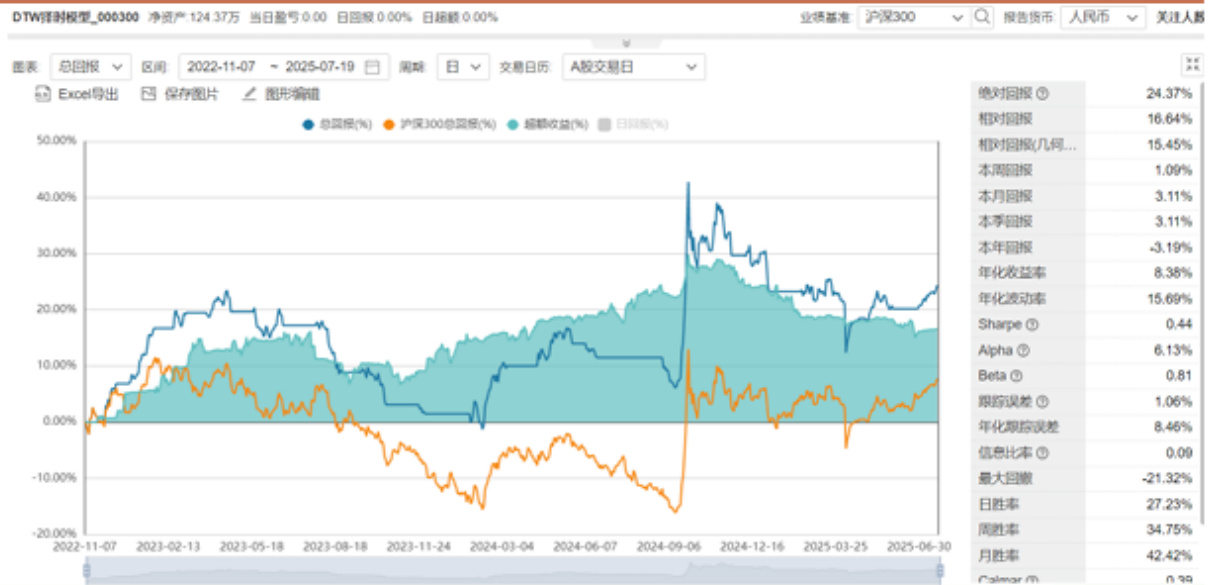The width and height of the screenshot is (1209, 585).
Task: Click the start date 2022-11-07 field
Action: pyautogui.click(x=225, y=67)
